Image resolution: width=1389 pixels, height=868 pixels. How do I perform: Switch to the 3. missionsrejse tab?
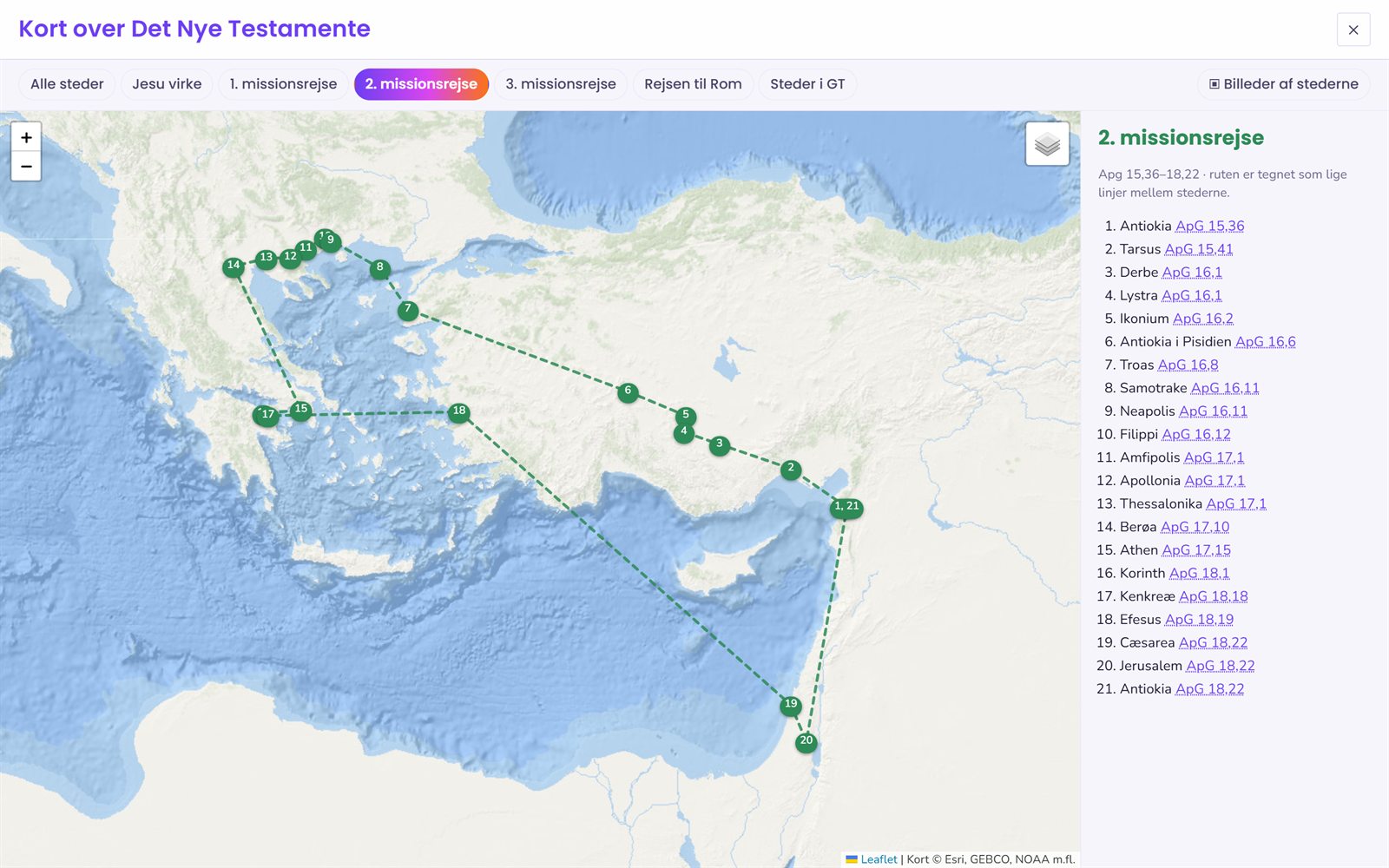561,84
